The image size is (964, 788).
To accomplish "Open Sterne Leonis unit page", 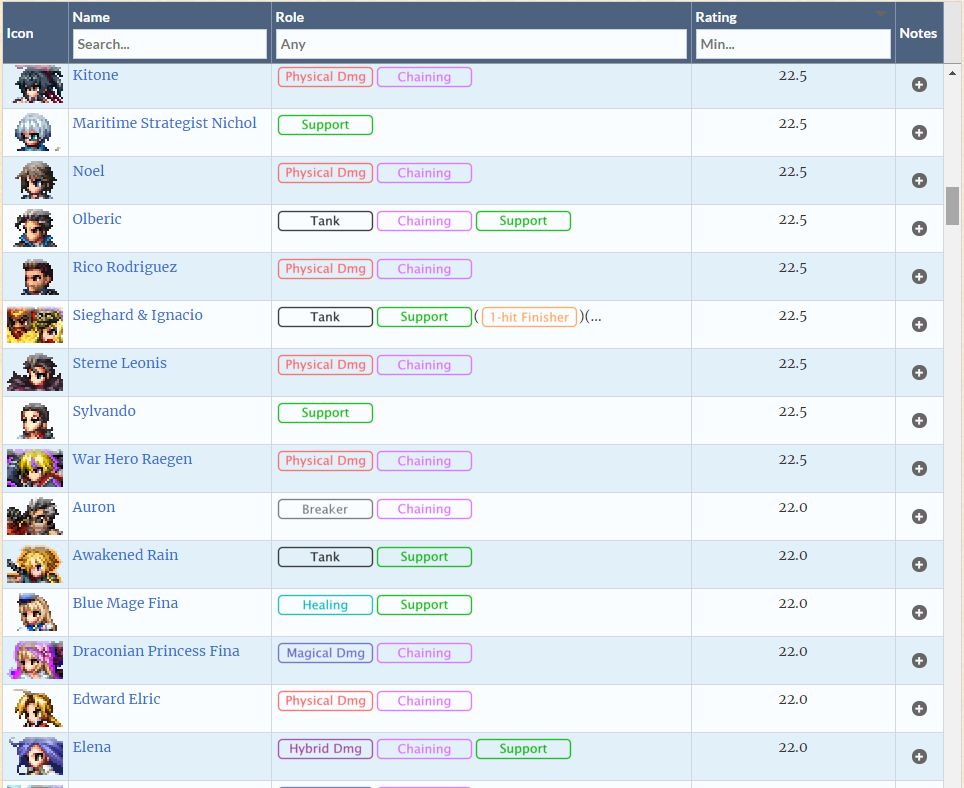I will tap(120, 363).
